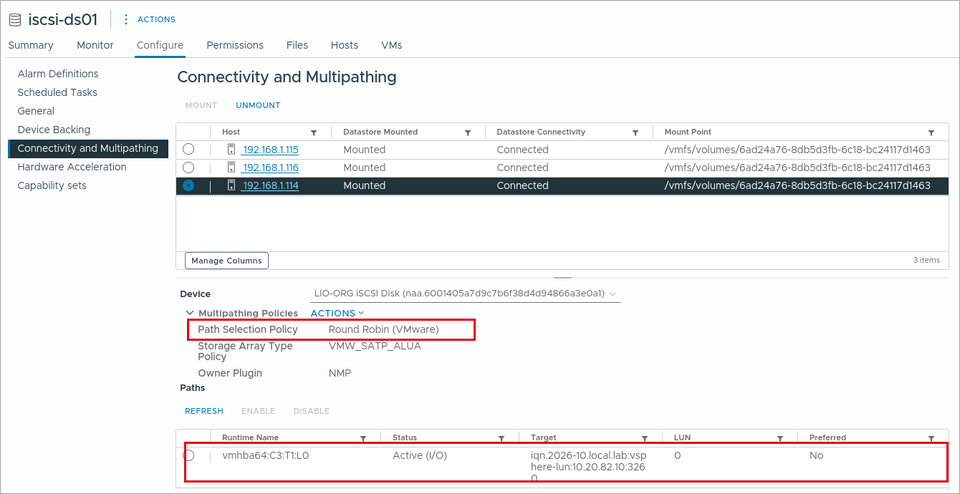
Task: Open the Device dropdown LIO-ORG iSCSI Disk
Action: tap(463, 294)
